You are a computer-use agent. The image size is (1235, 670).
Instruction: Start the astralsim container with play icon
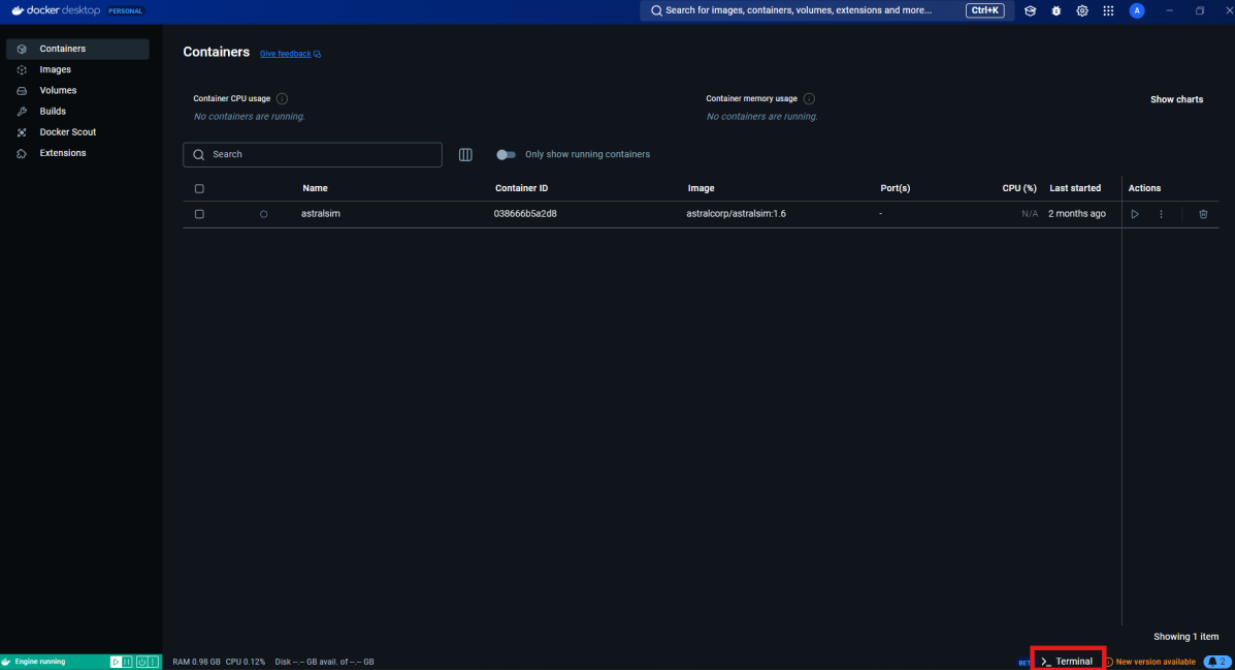click(x=1135, y=214)
